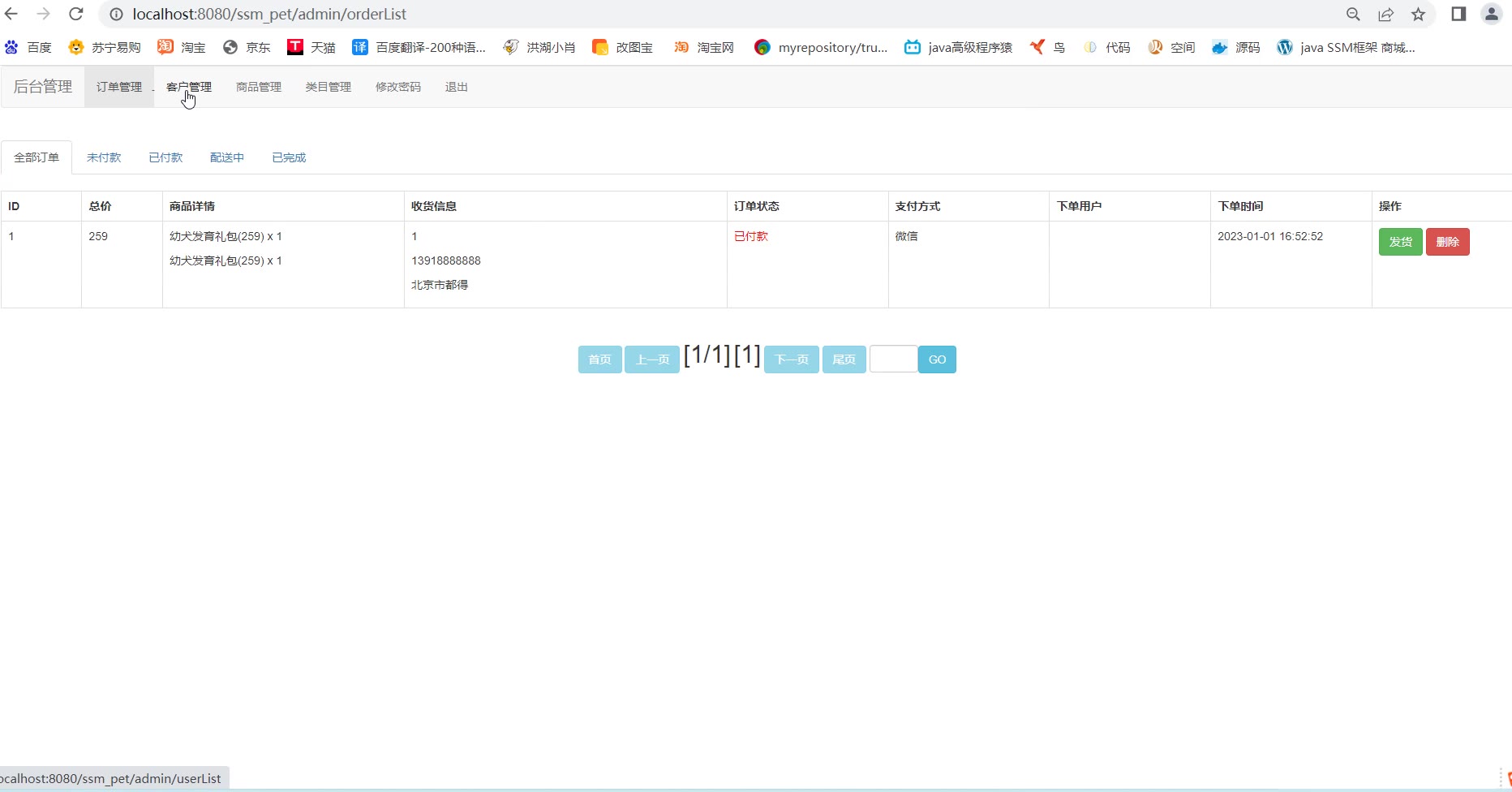
Task: Open 改图宝 bookmark
Action: tap(623, 48)
